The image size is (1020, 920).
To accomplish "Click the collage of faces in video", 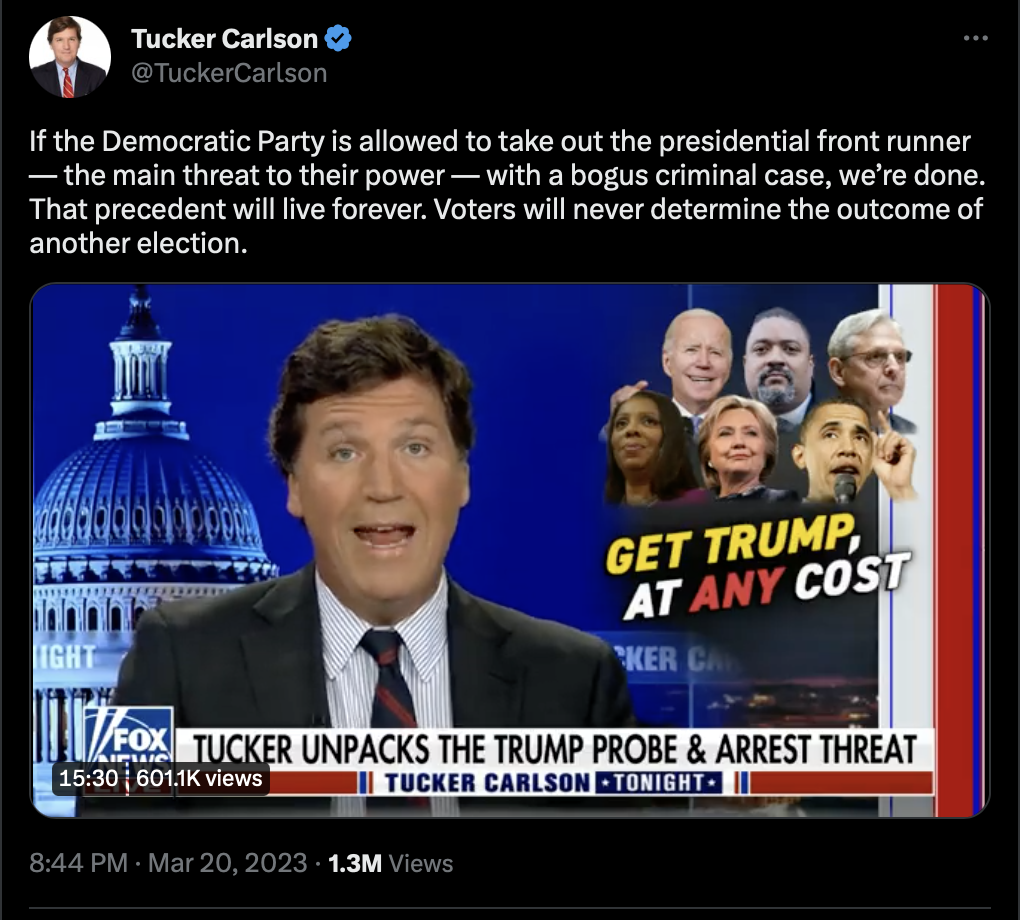I will click(760, 407).
